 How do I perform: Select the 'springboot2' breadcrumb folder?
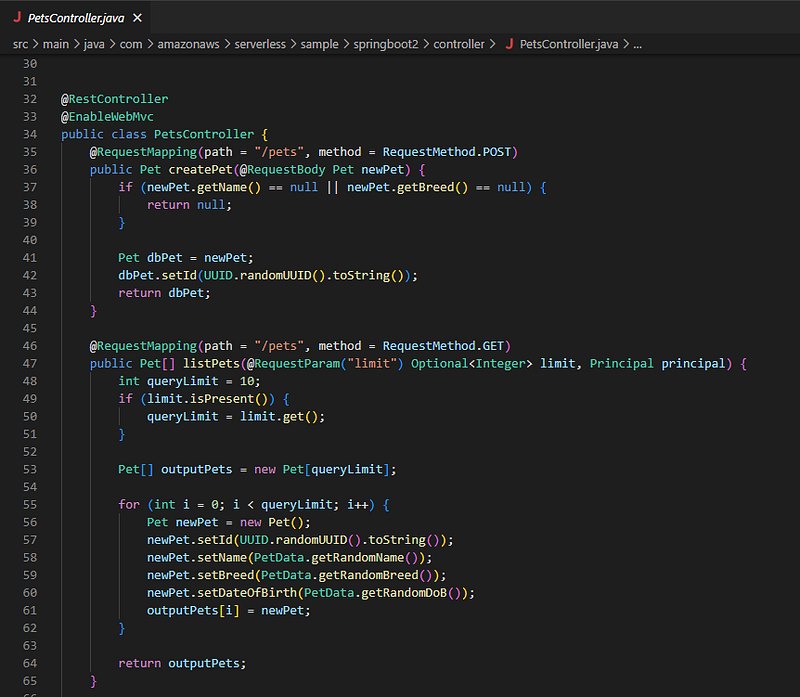[x=387, y=44]
